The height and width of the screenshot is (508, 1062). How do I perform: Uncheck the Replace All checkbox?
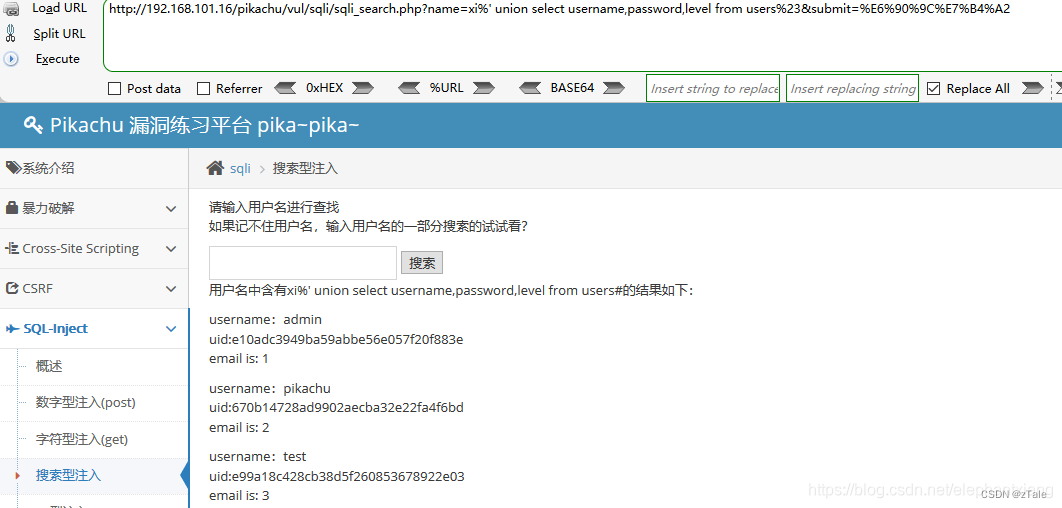point(933,88)
